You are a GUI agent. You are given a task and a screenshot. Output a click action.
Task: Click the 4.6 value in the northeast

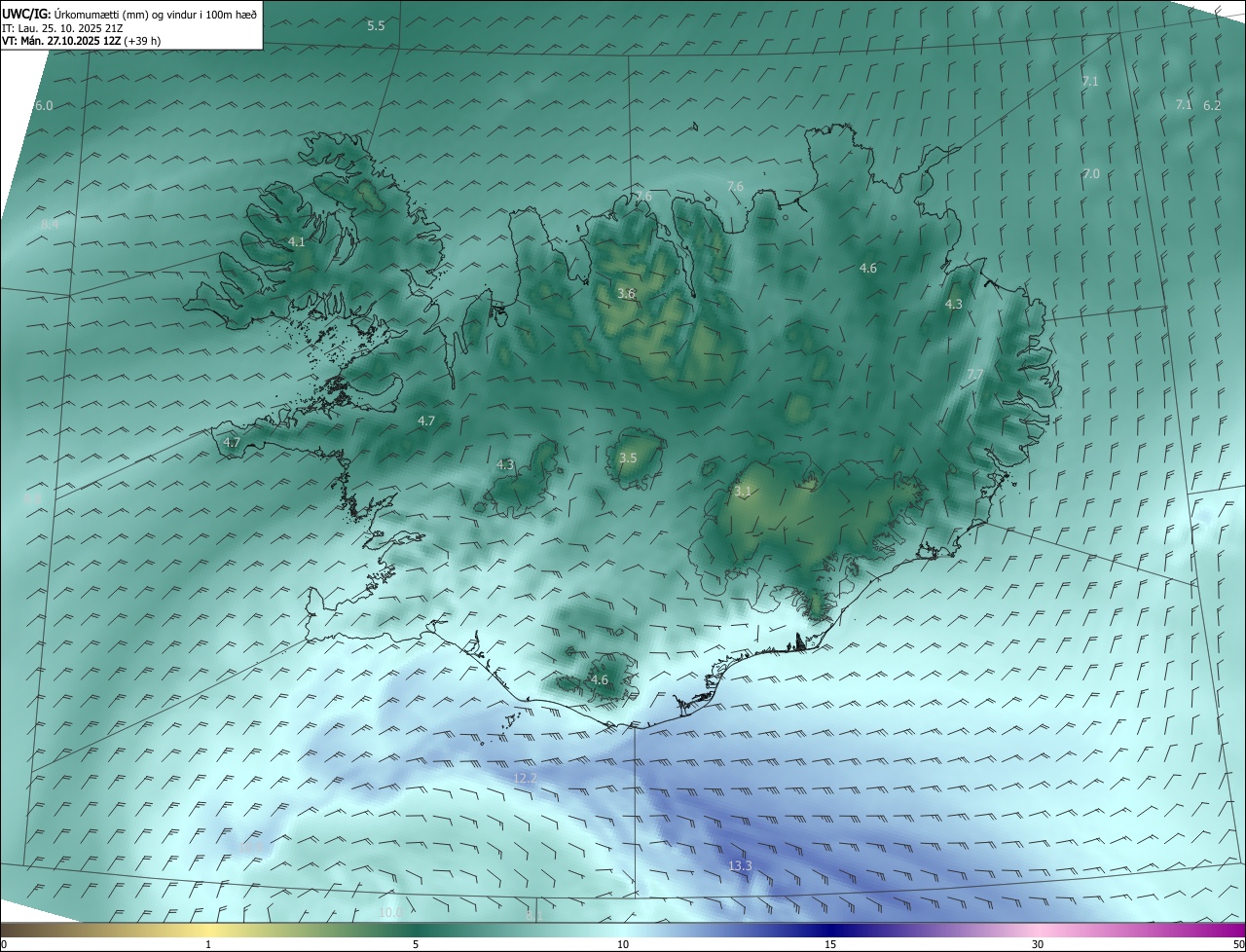868,268
